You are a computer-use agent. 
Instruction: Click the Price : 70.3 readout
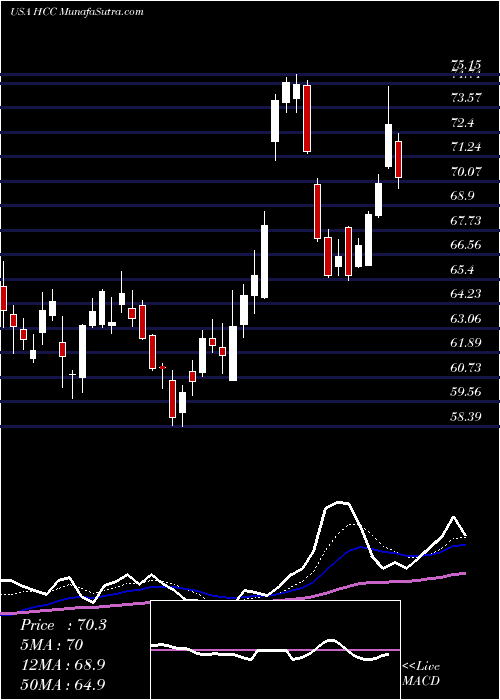click(63, 625)
